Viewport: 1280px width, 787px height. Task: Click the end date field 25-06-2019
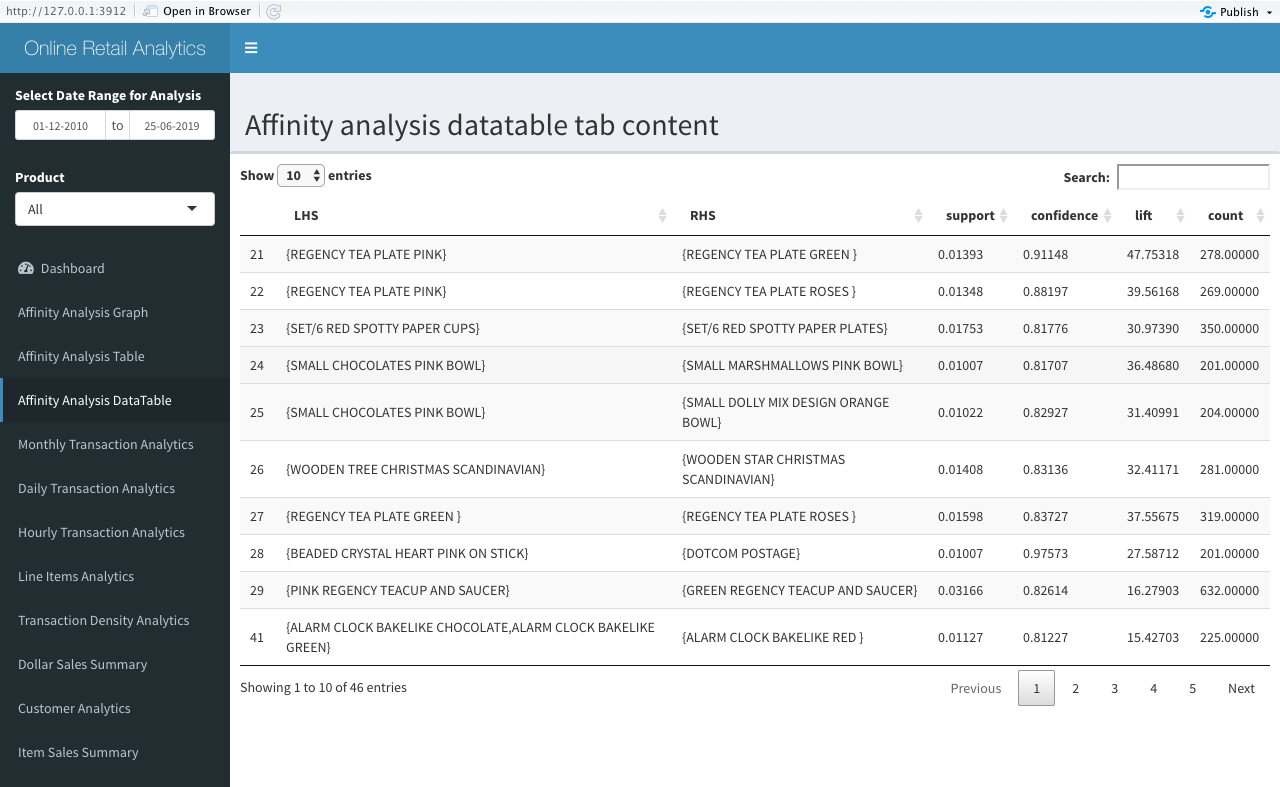[172, 126]
